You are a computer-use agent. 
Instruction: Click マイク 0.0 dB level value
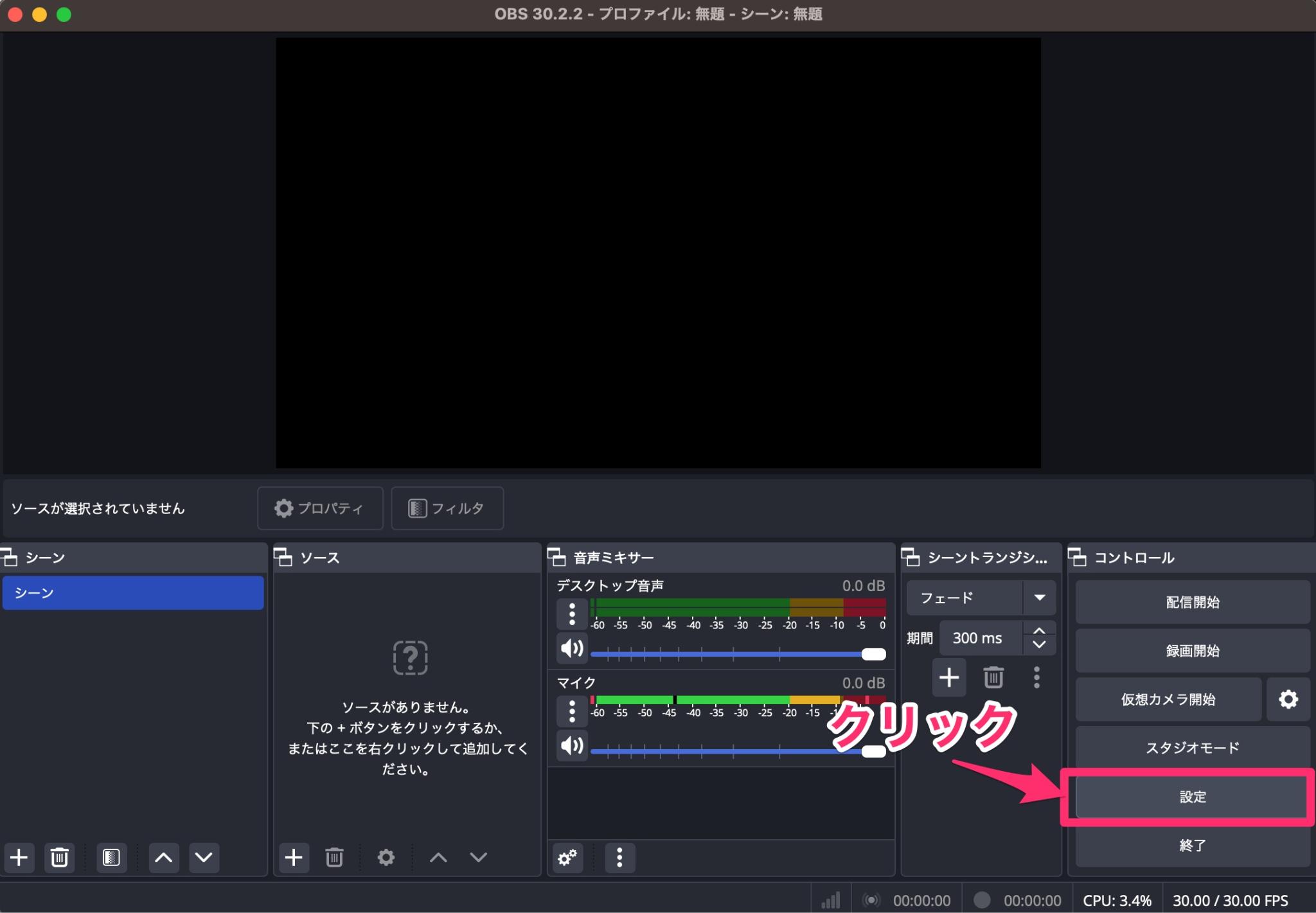click(x=864, y=682)
